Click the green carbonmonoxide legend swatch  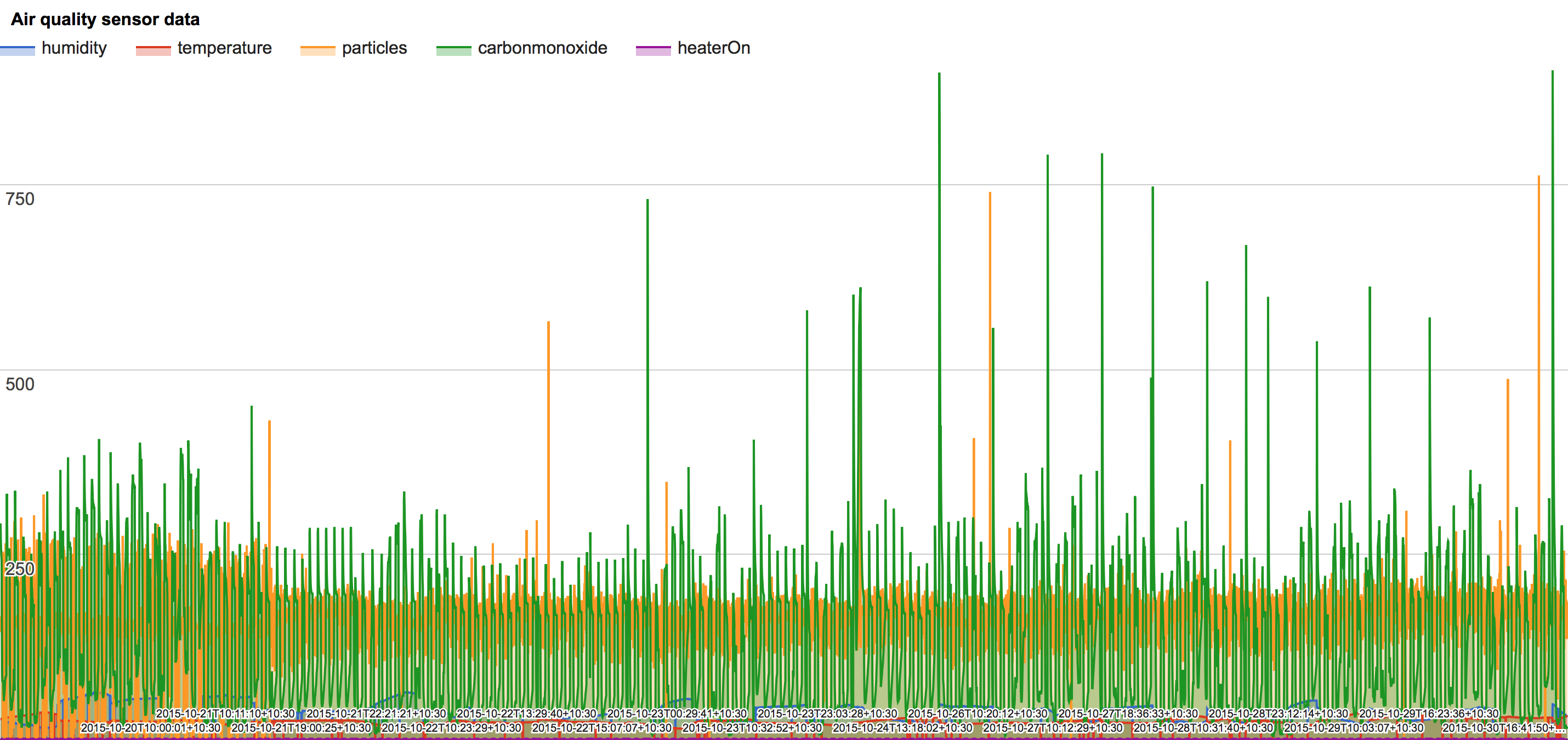tap(453, 50)
